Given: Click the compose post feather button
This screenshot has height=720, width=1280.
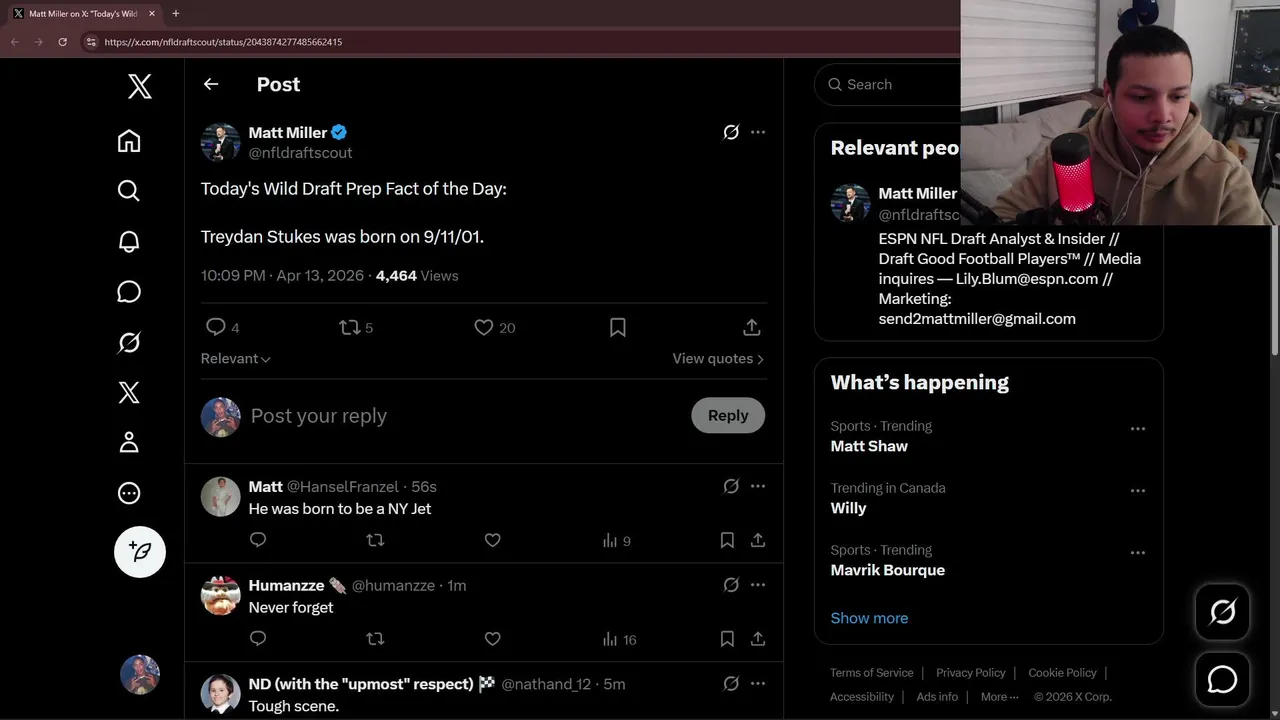Looking at the screenshot, I should [x=140, y=551].
